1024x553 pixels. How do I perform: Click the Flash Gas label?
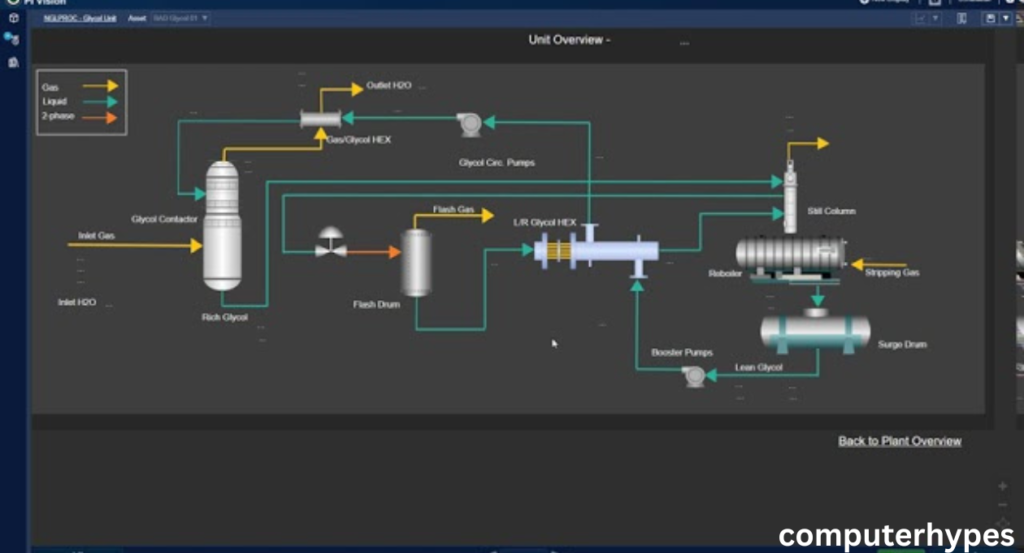tap(453, 210)
